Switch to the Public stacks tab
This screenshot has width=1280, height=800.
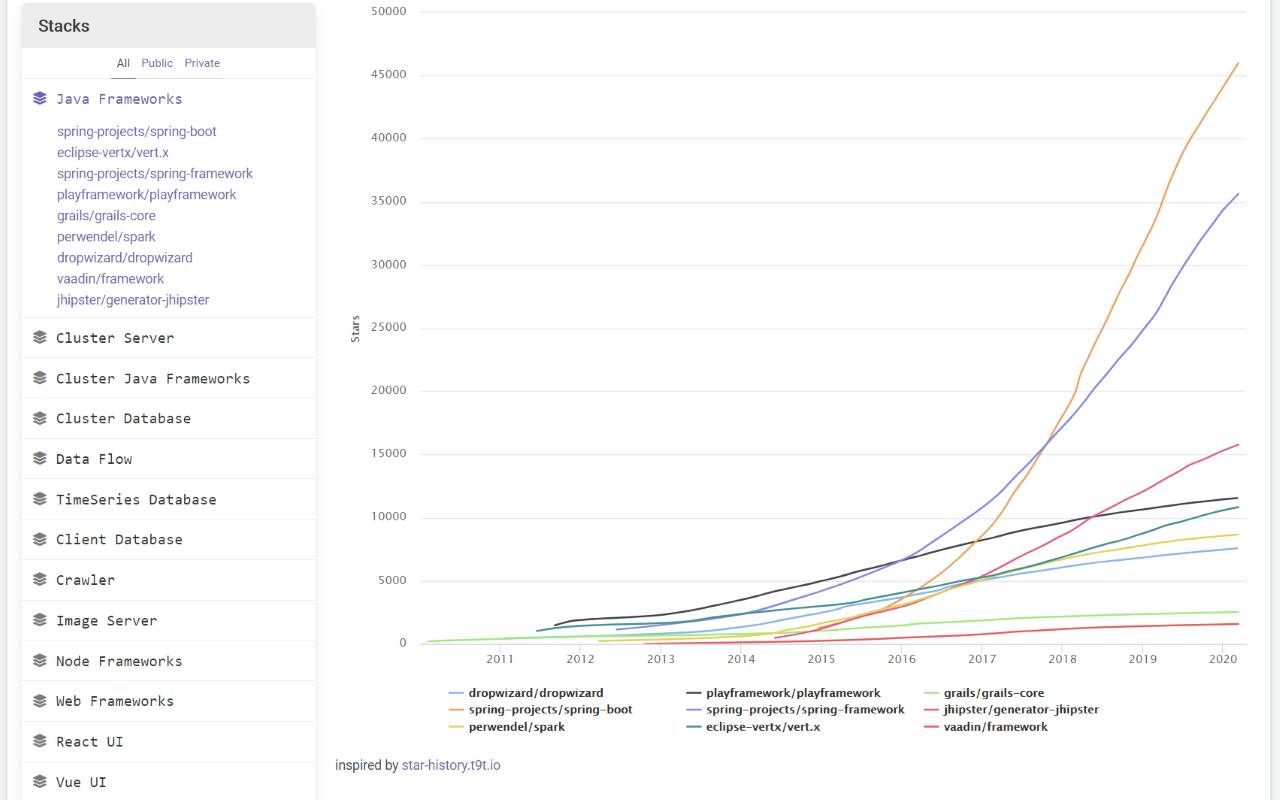point(157,63)
